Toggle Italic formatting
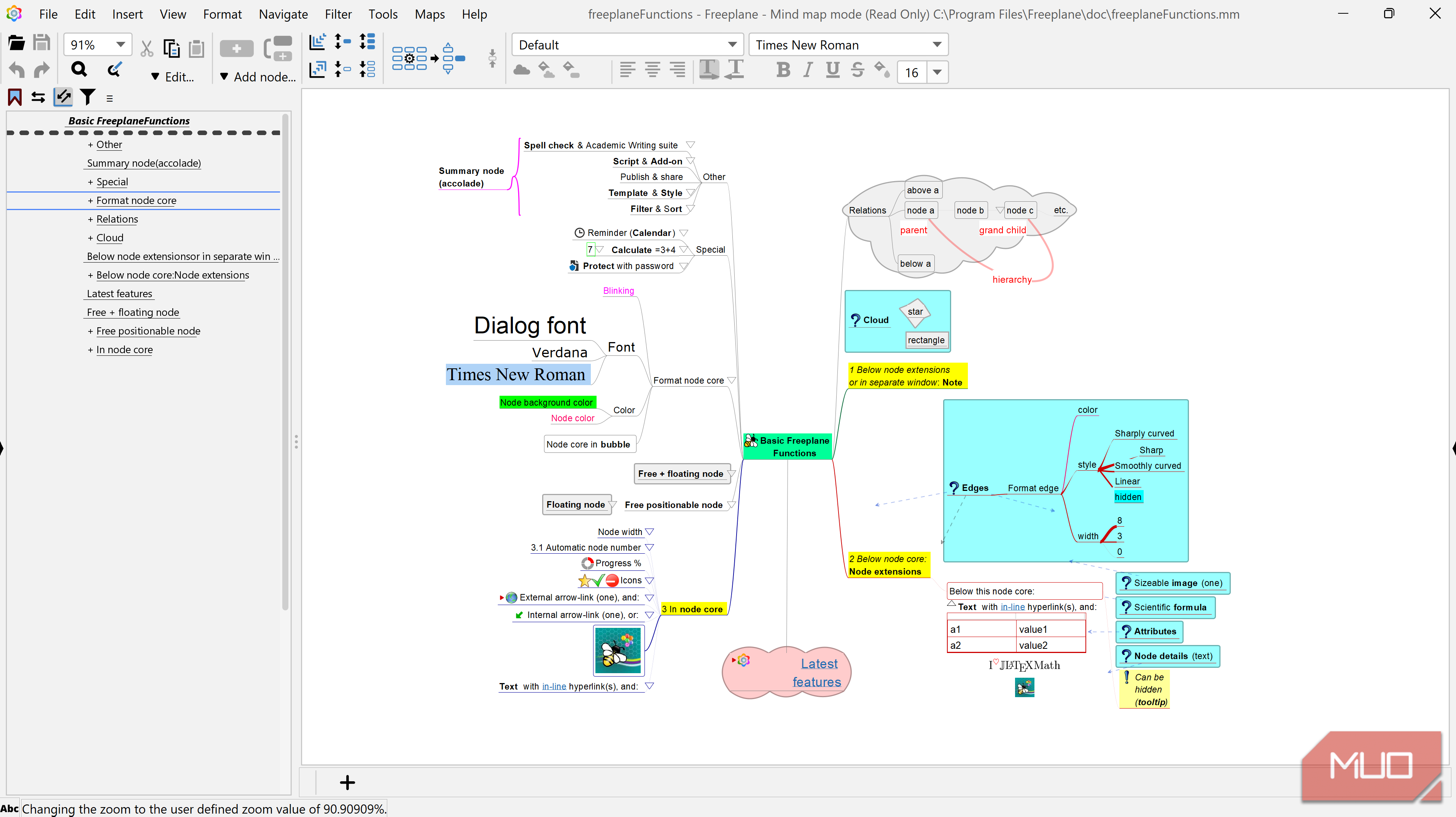1456x817 pixels. coord(808,70)
